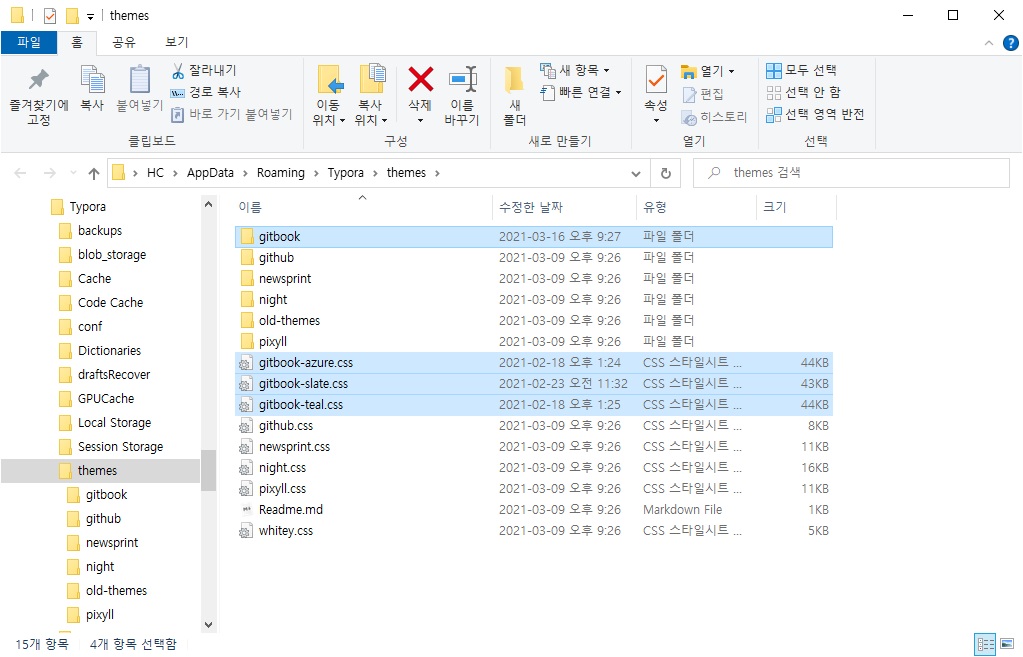Paste shortcut with 바로 가기 붙여넣기
1023x657 pixels.
pyautogui.click(x=232, y=114)
